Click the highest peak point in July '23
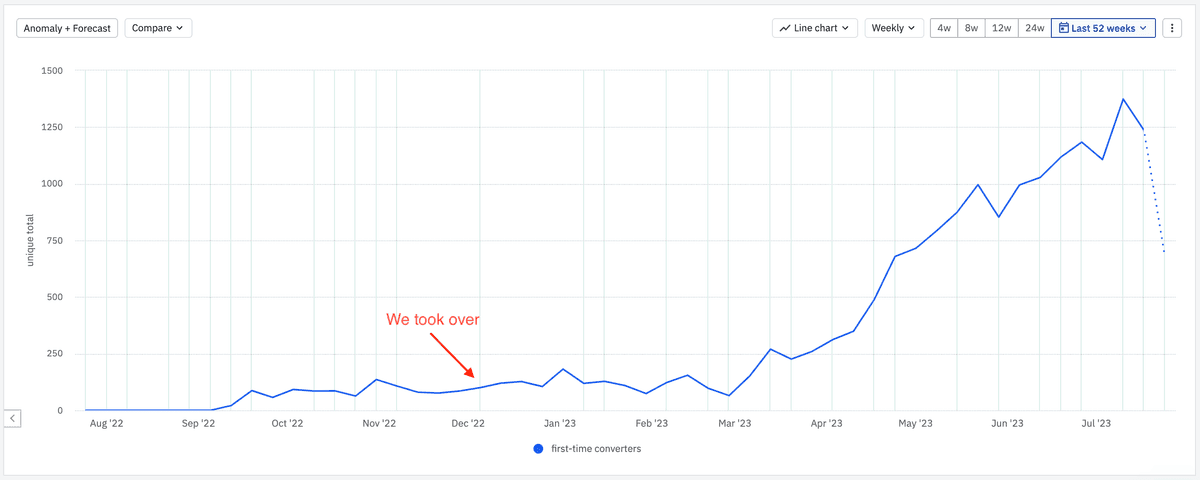 coord(1123,99)
